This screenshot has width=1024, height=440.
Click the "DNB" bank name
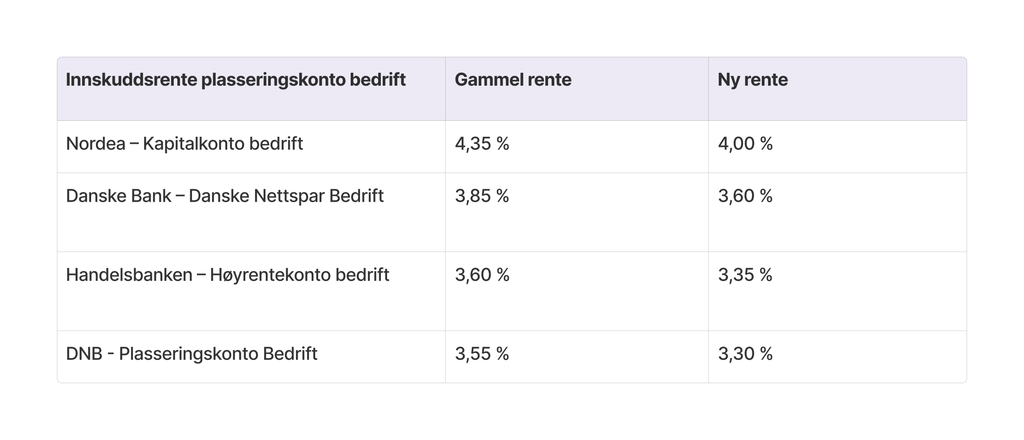click(83, 354)
